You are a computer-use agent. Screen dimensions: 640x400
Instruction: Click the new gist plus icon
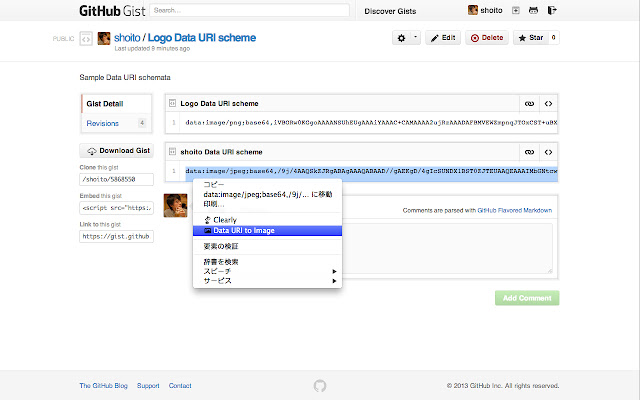tap(516, 11)
